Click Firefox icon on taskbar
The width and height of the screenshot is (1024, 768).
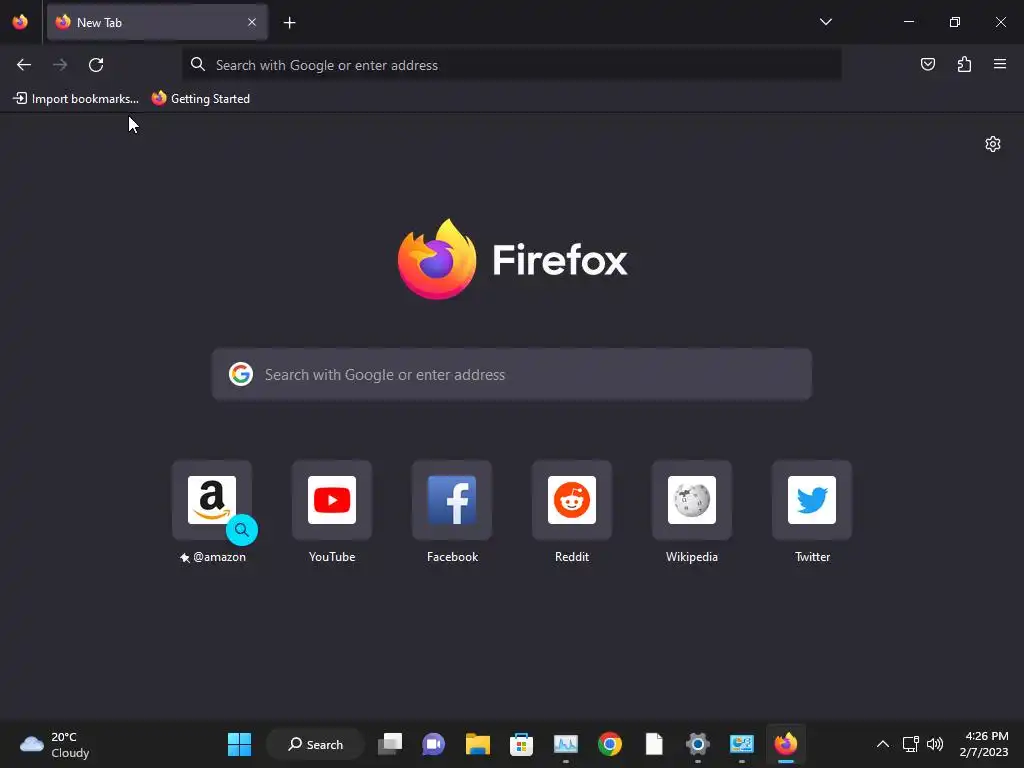click(x=786, y=744)
